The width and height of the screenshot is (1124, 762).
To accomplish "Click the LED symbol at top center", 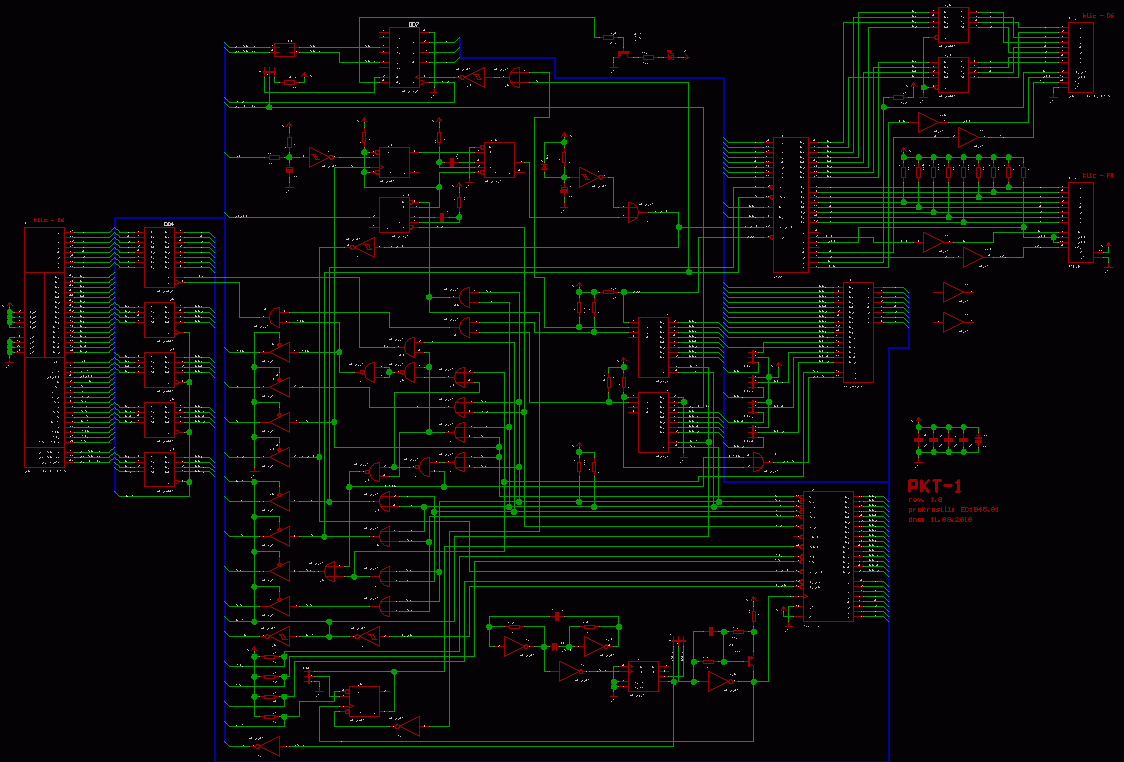I will 670,56.
